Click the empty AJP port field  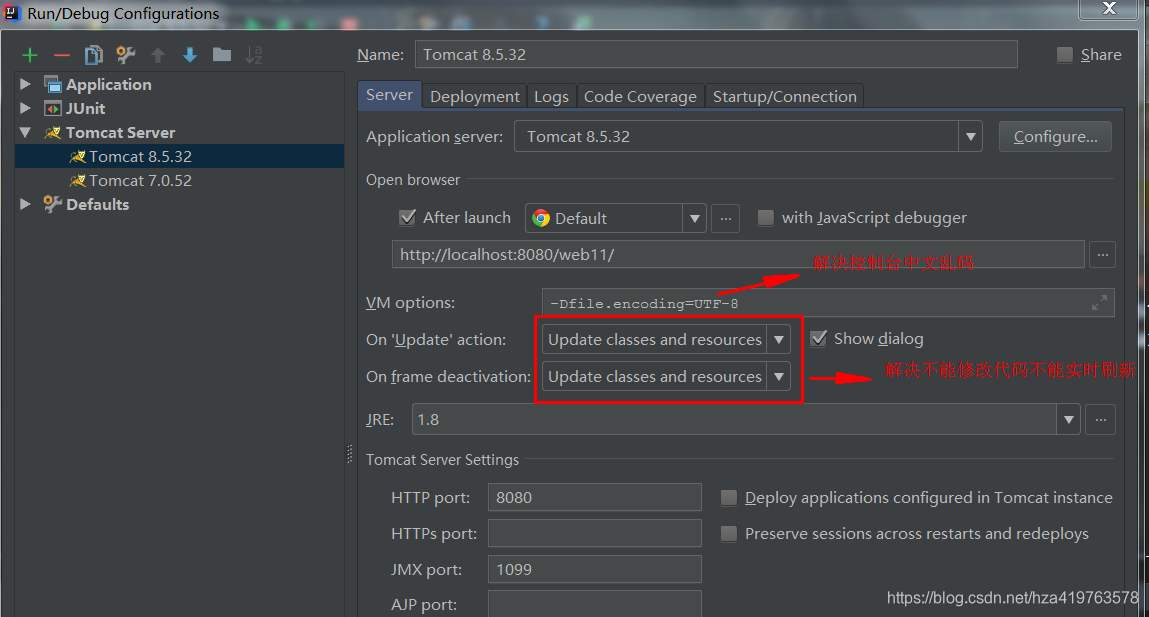click(x=594, y=604)
